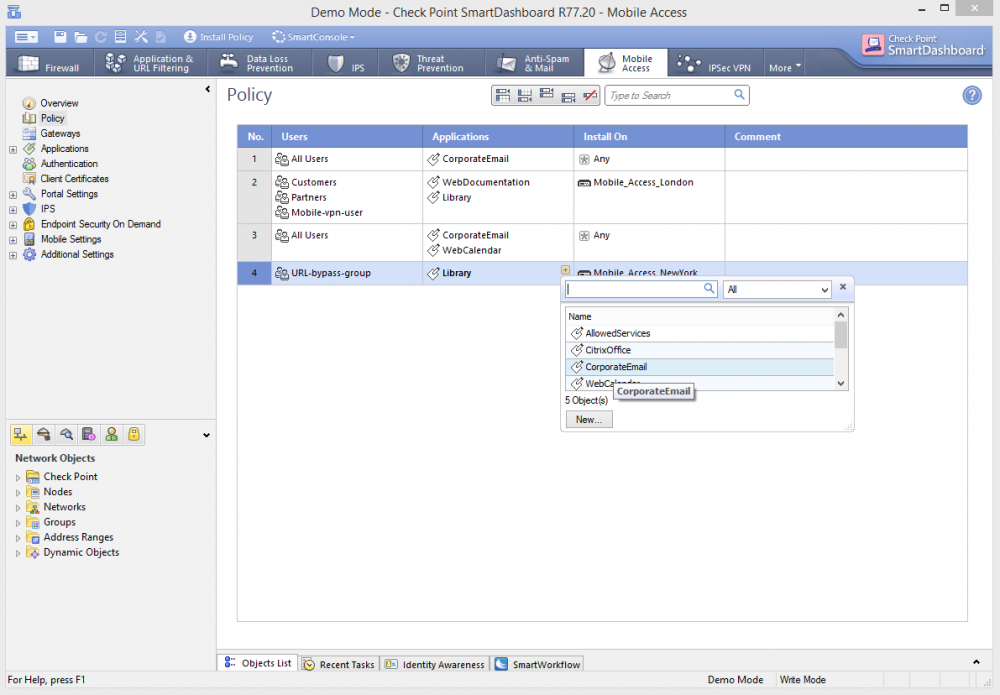Show resources icon in object bar
This screenshot has height=695, width=1000.
[x=66, y=435]
